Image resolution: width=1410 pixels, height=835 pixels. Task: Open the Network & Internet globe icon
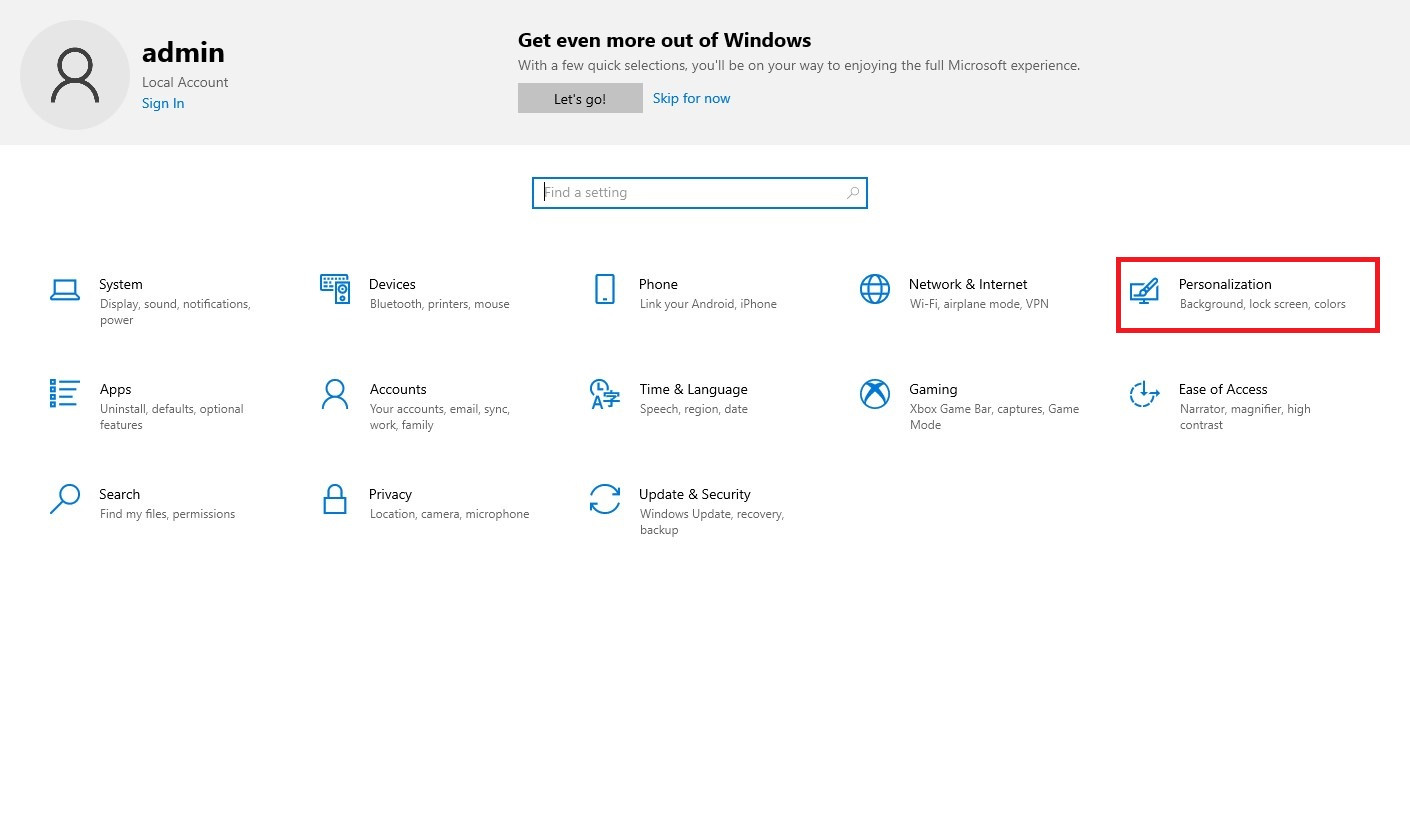(x=875, y=289)
